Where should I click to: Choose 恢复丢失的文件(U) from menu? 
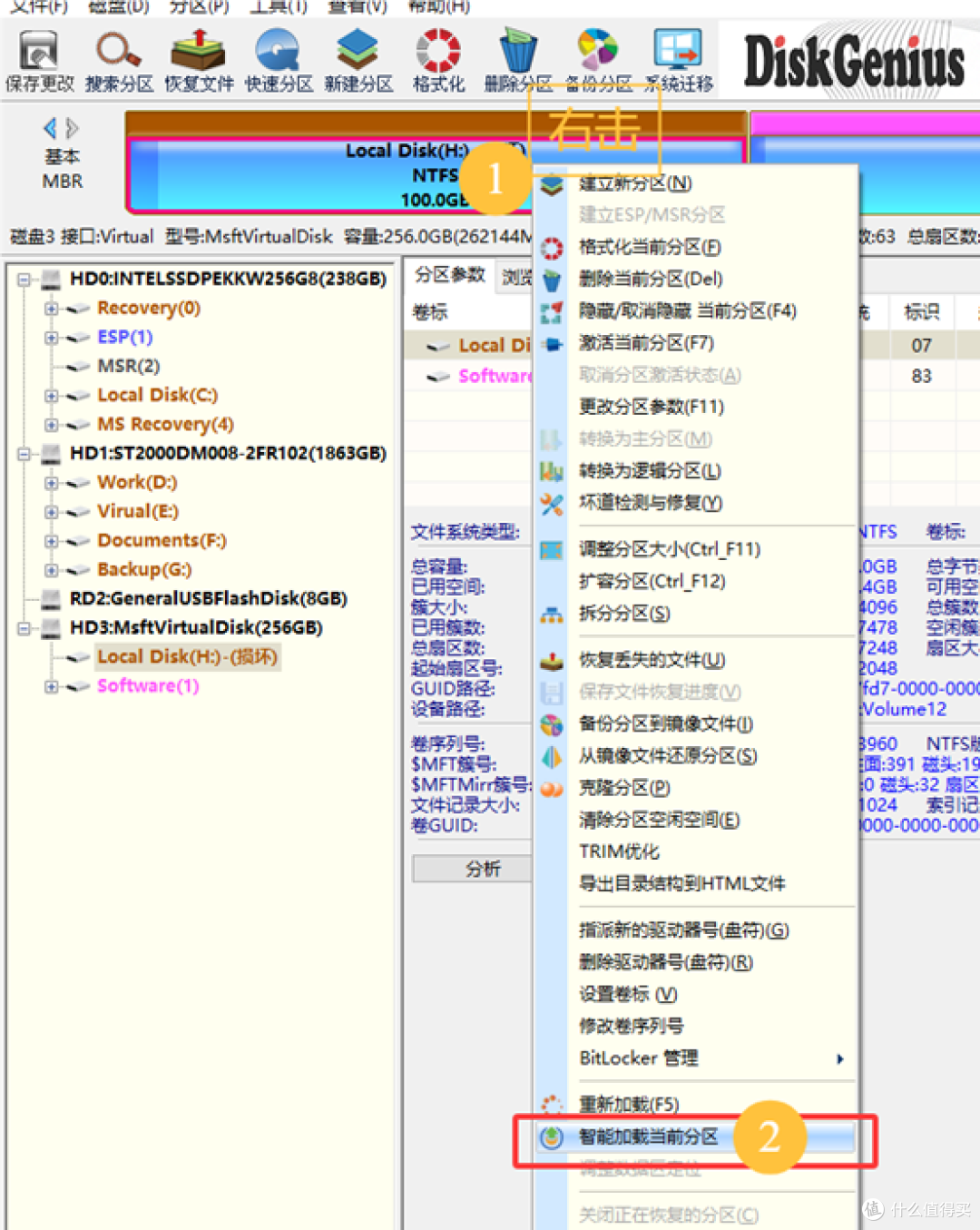[696, 660]
